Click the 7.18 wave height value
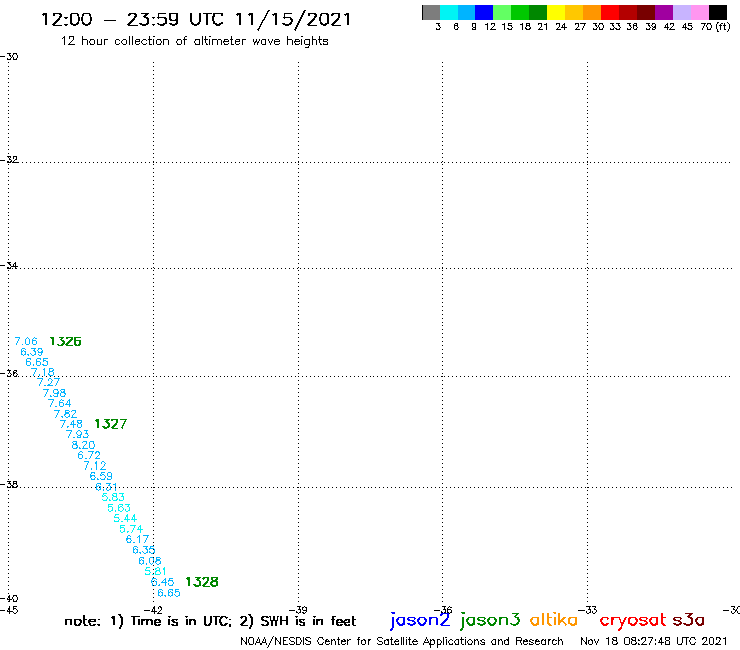 pyautogui.click(x=43, y=372)
